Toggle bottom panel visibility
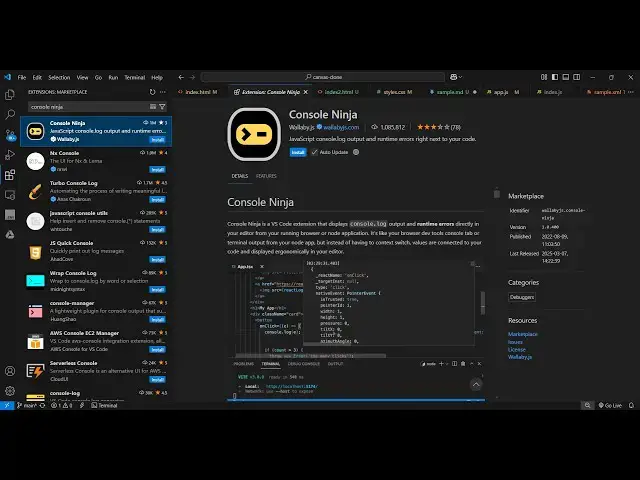The width and height of the screenshot is (640, 480). 566,77
